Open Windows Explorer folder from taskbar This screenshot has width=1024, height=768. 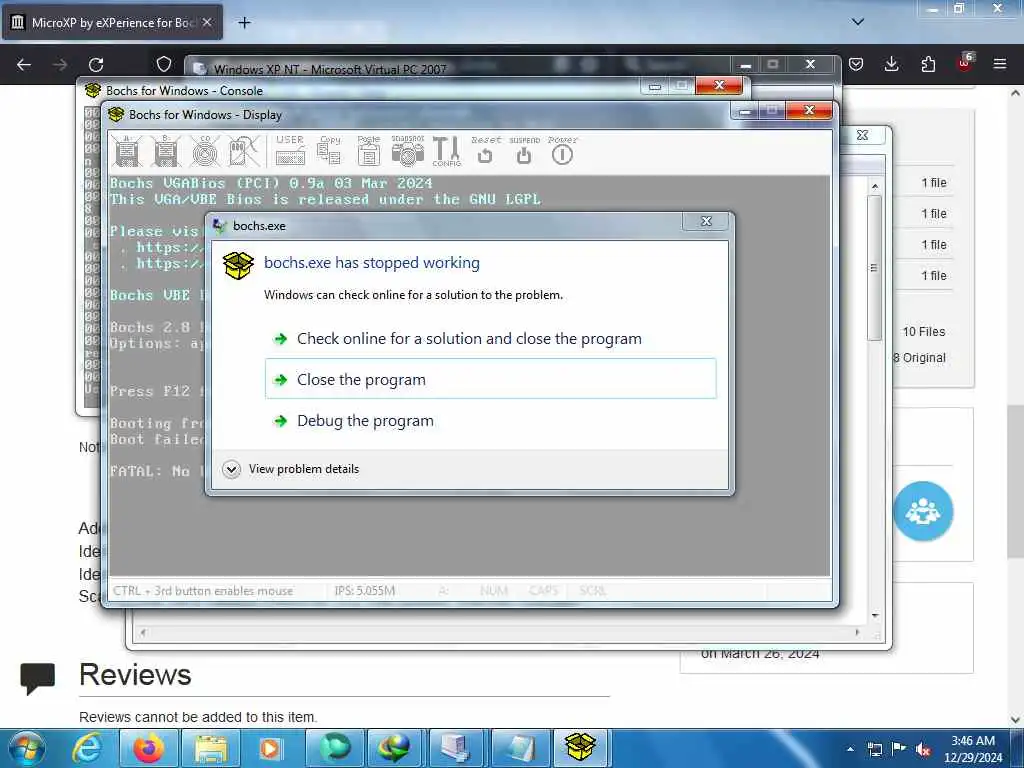click(x=211, y=748)
